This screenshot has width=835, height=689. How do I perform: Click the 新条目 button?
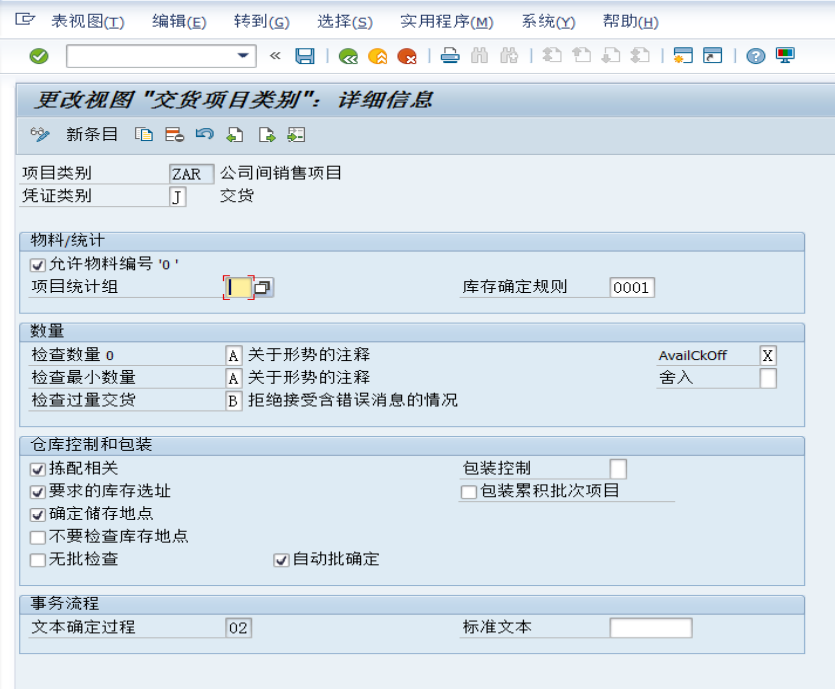[x=91, y=135]
